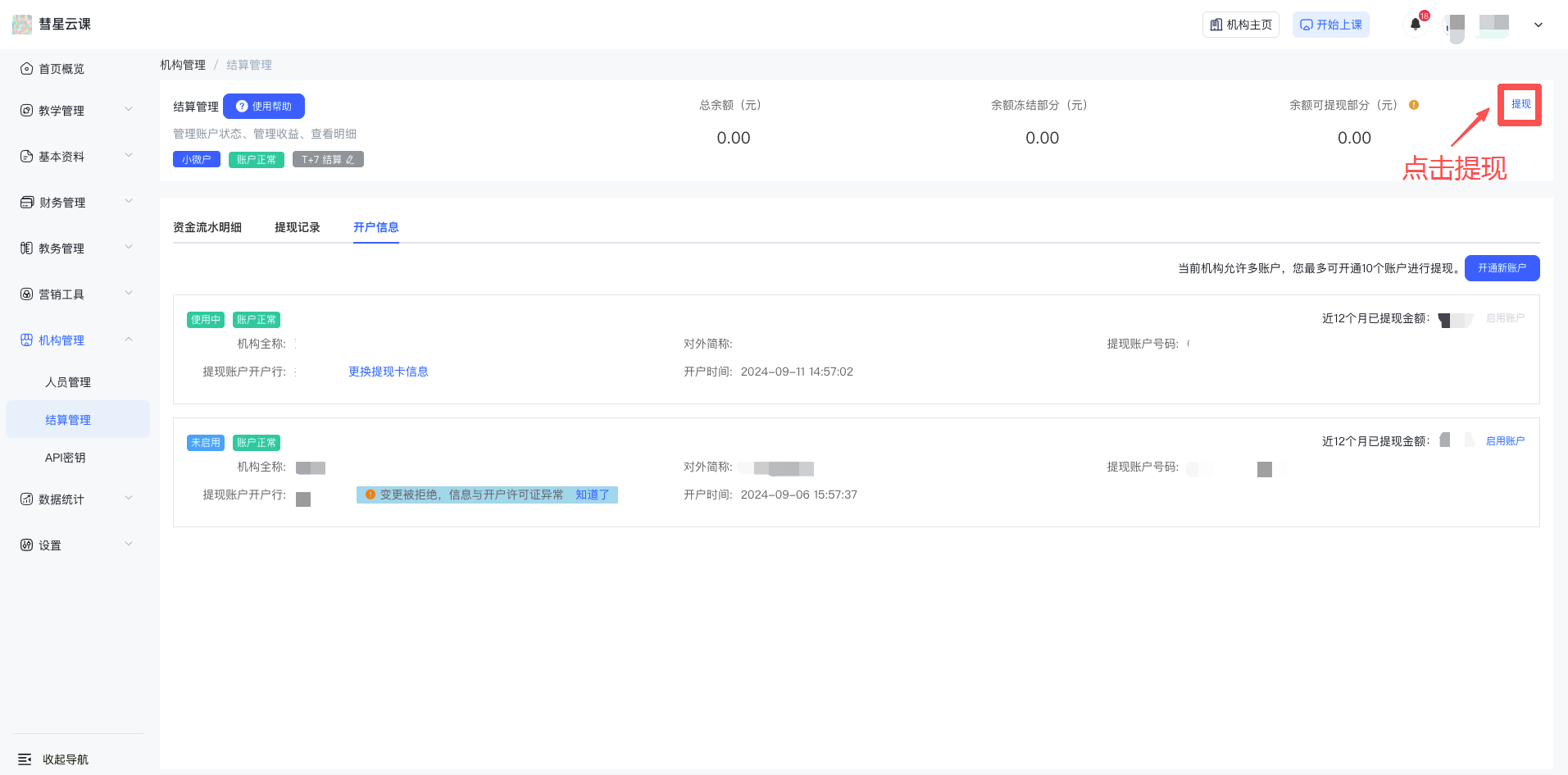1568x775 pixels.
Task: Open the user account dropdown arrow
Action: coord(1538,25)
